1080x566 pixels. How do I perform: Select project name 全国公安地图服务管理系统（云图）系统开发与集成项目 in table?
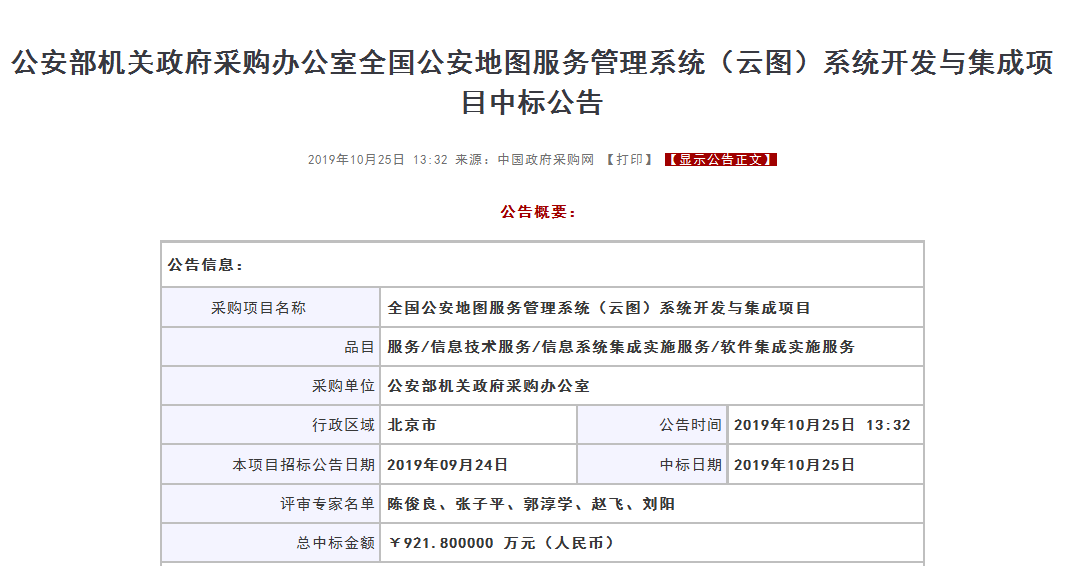coord(599,308)
